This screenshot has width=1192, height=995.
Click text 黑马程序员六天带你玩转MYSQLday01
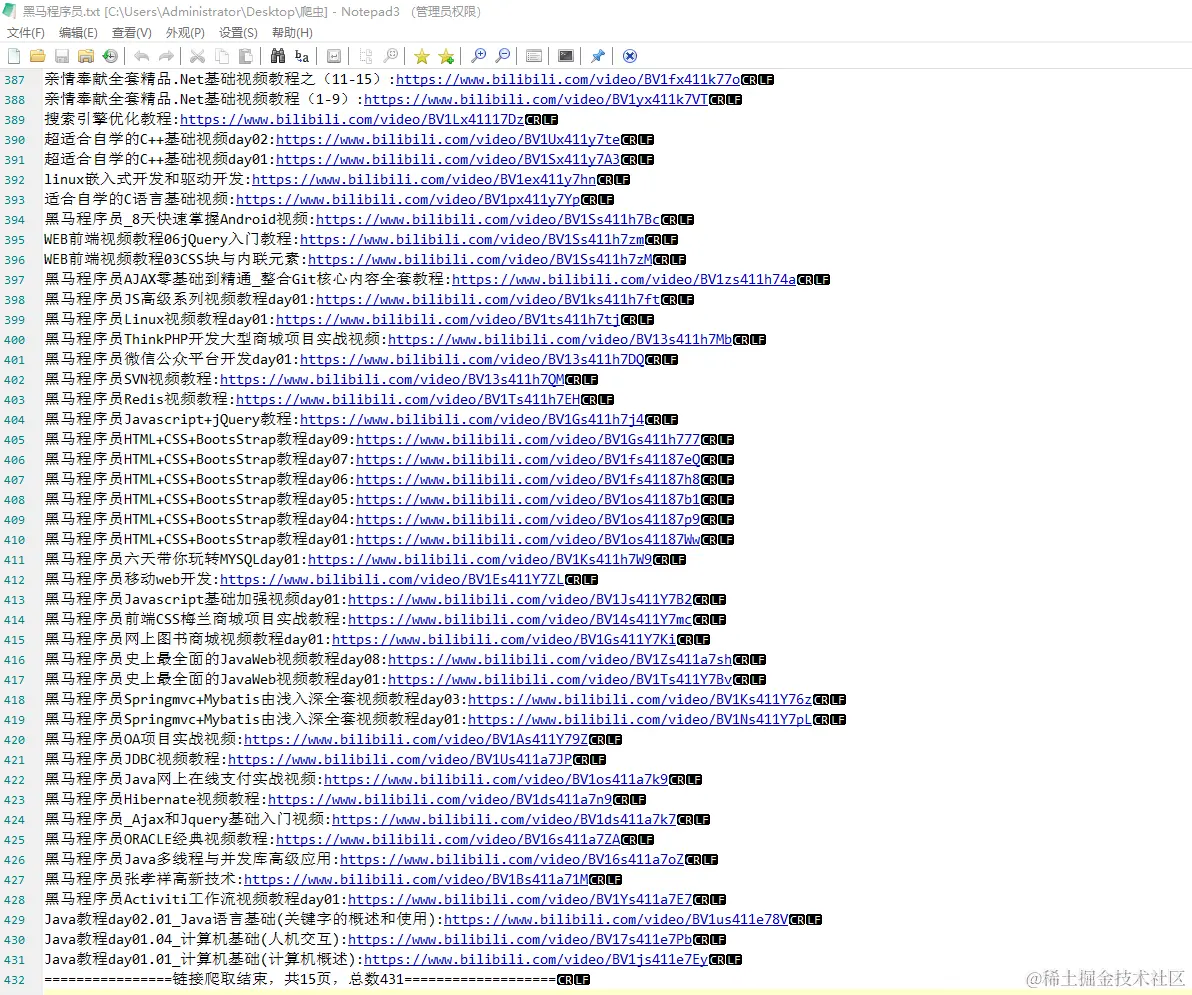(172, 559)
